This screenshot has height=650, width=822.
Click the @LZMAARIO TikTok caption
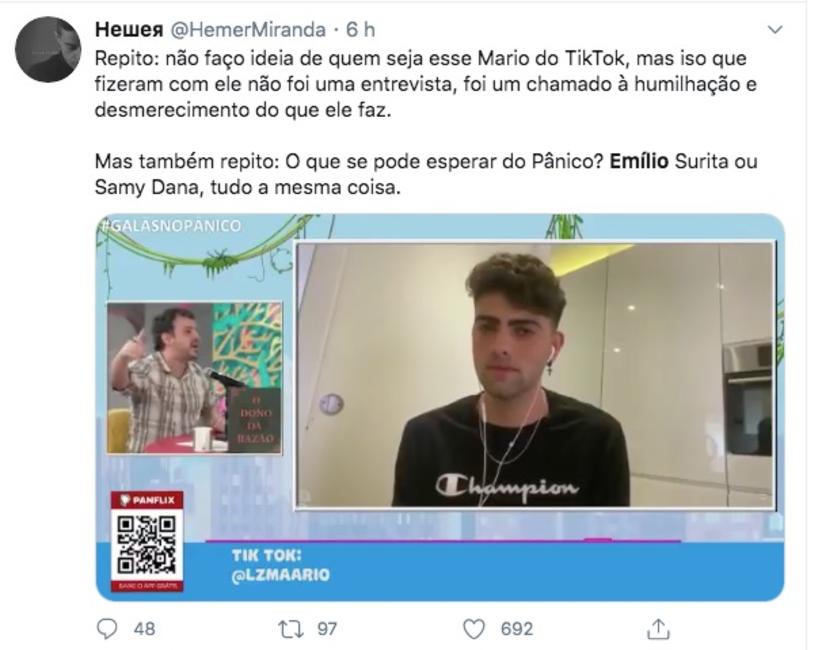click(x=281, y=575)
